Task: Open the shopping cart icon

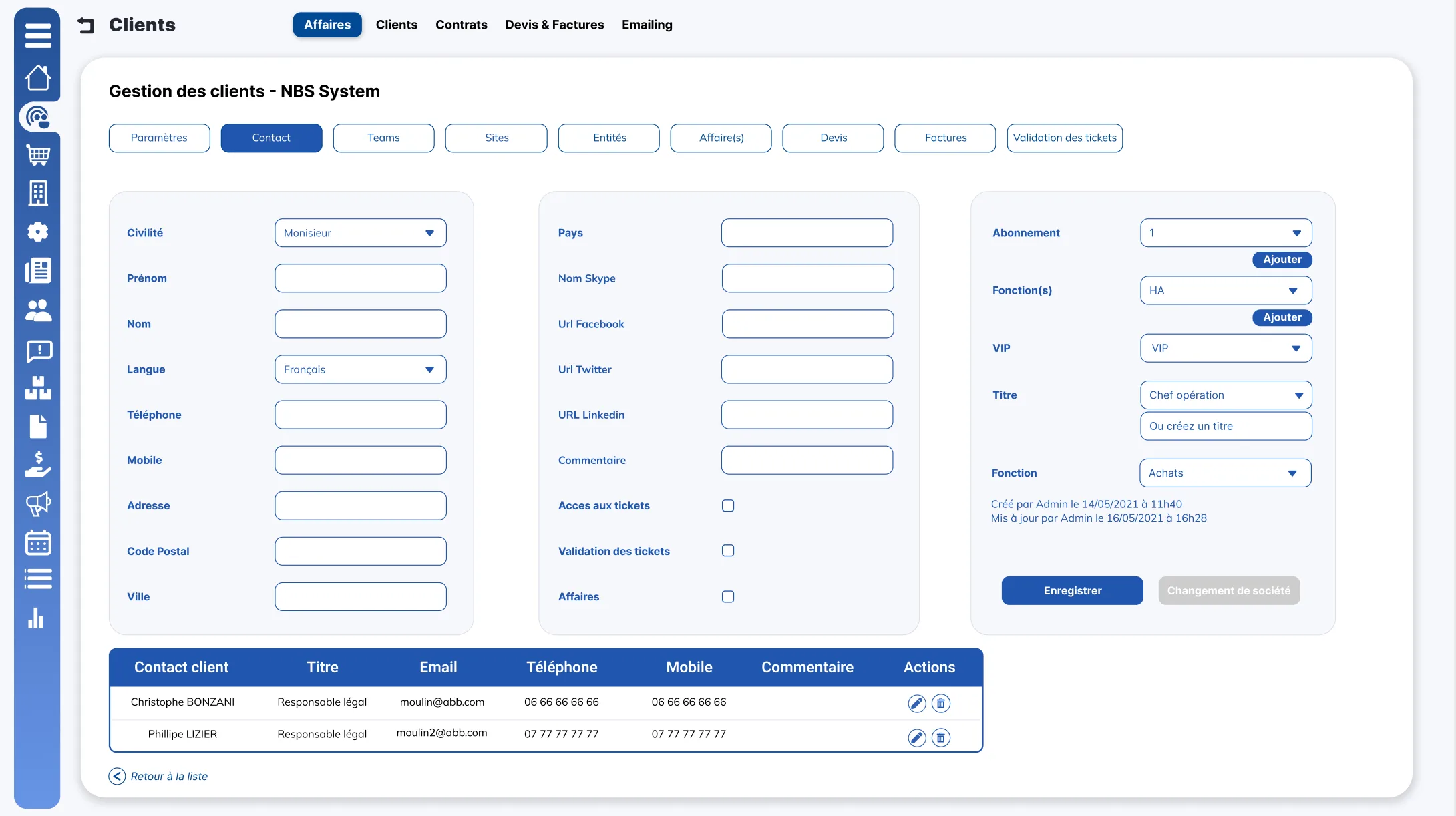Action: point(38,155)
